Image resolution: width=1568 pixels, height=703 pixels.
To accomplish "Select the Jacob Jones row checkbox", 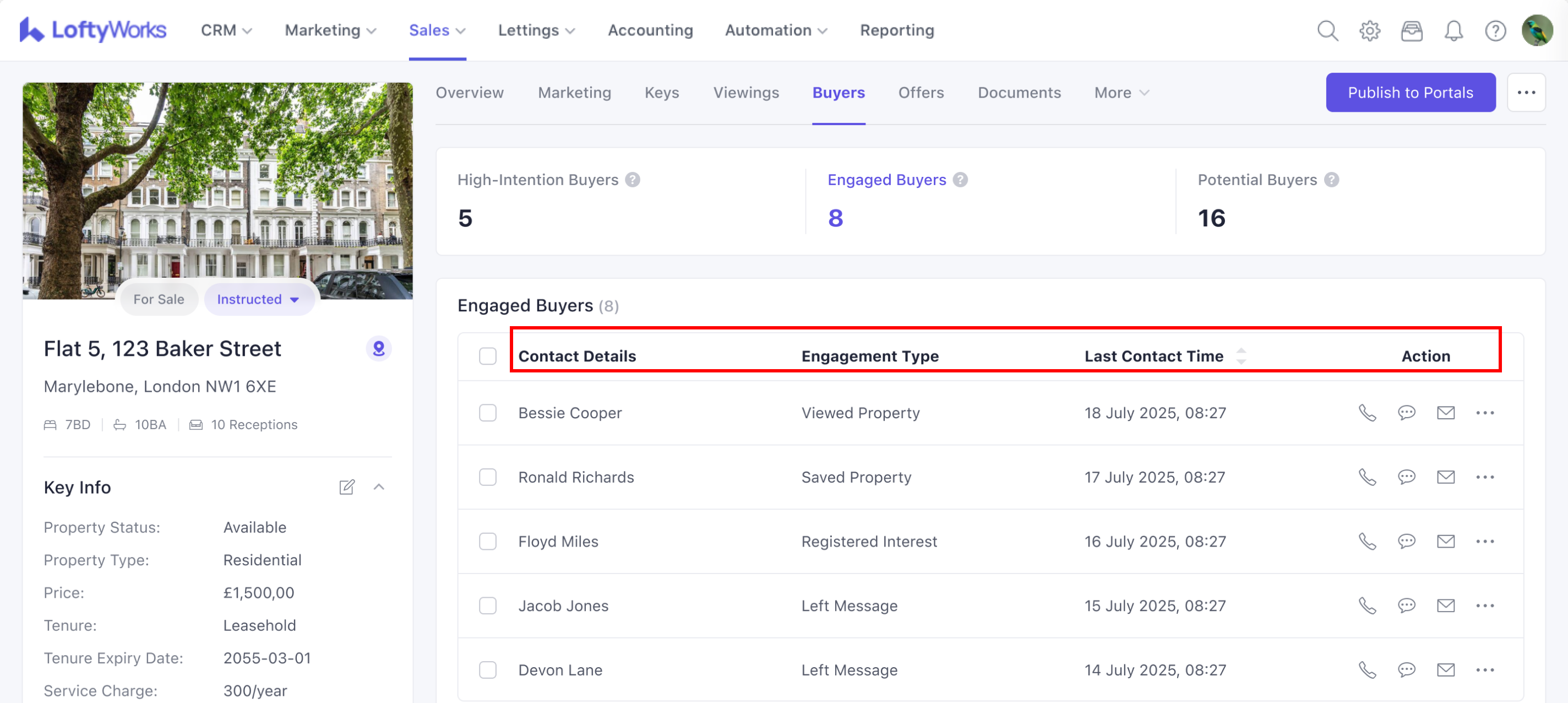I will click(x=488, y=605).
